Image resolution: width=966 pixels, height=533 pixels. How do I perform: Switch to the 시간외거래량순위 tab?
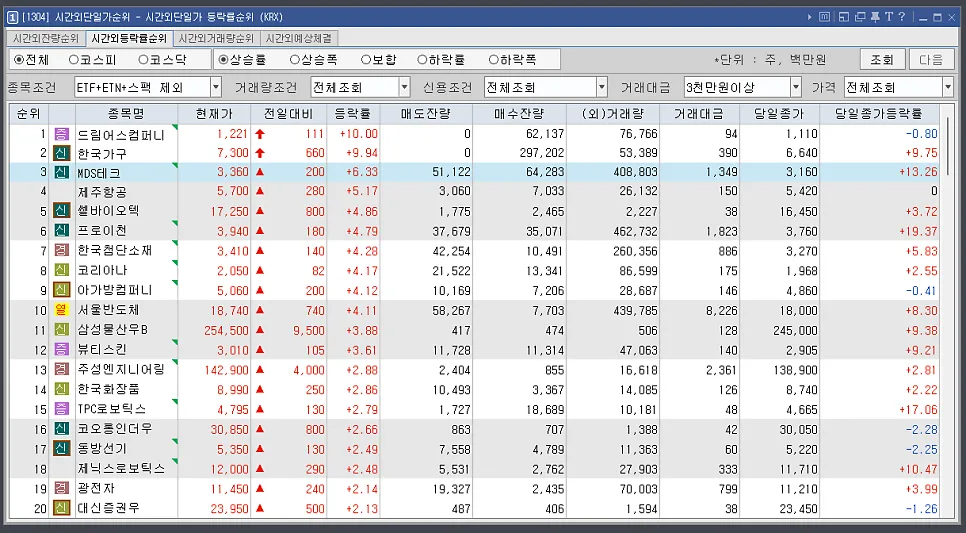[216, 38]
